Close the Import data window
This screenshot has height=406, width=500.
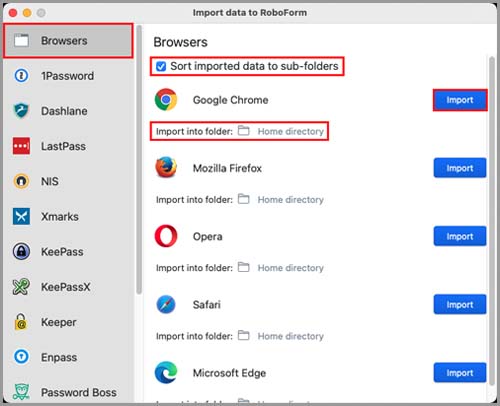[13, 13]
